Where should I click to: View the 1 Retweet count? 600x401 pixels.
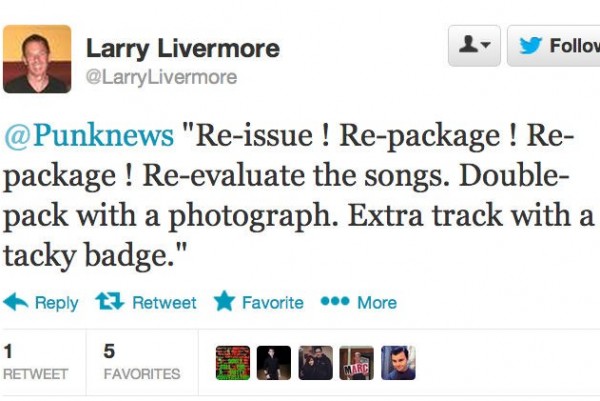[36, 362]
